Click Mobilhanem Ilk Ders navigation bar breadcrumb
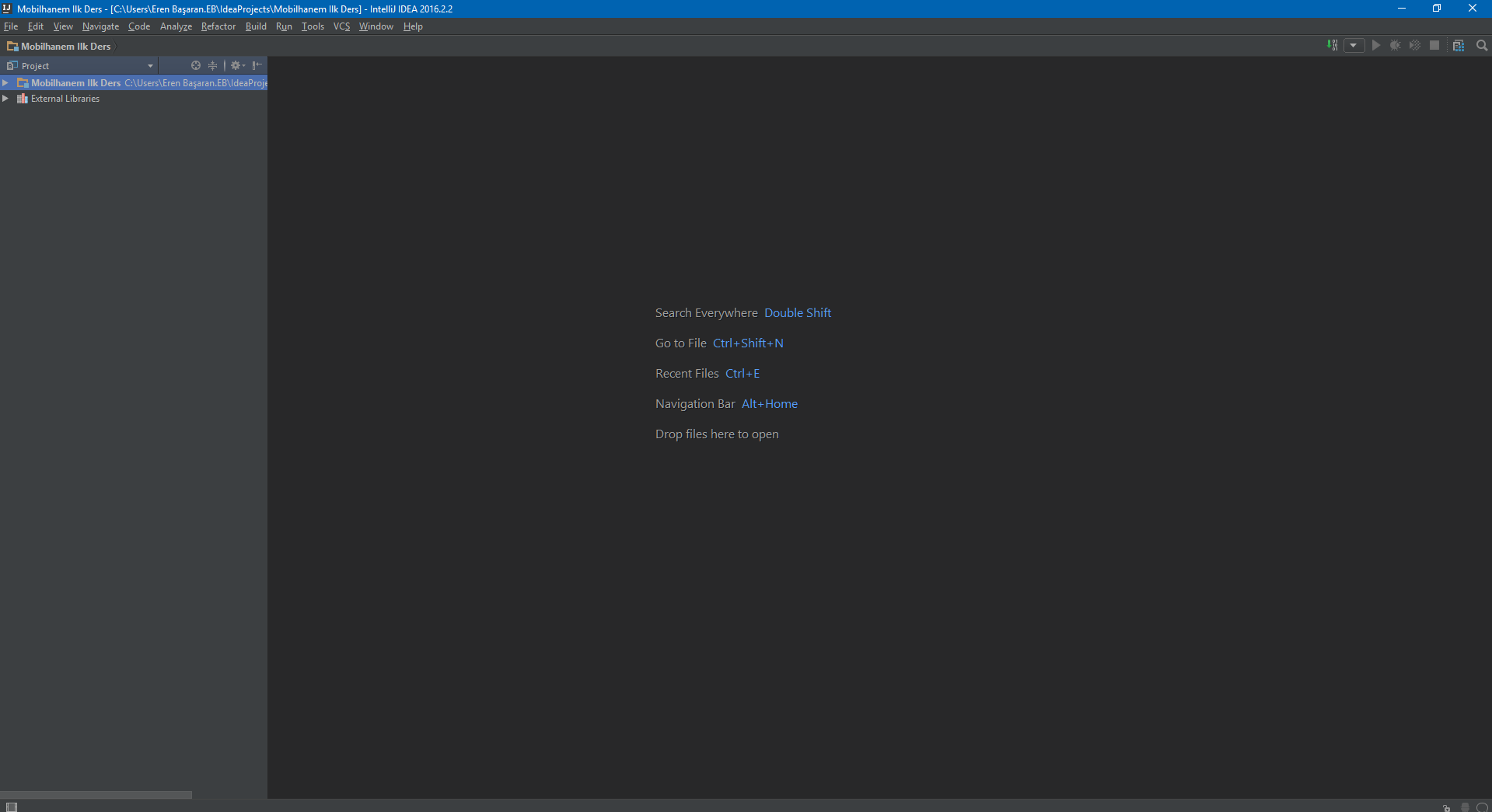The image size is (1492, 812). point(59,47)
